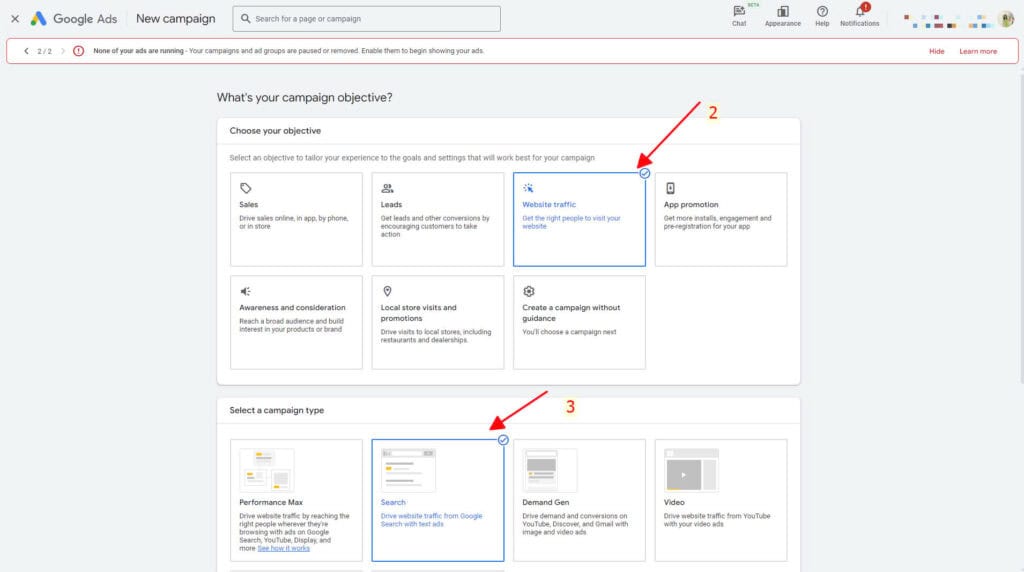Open the account profile avatar
Viewport: 1024px width, 572px height.
pos(1006,19)
